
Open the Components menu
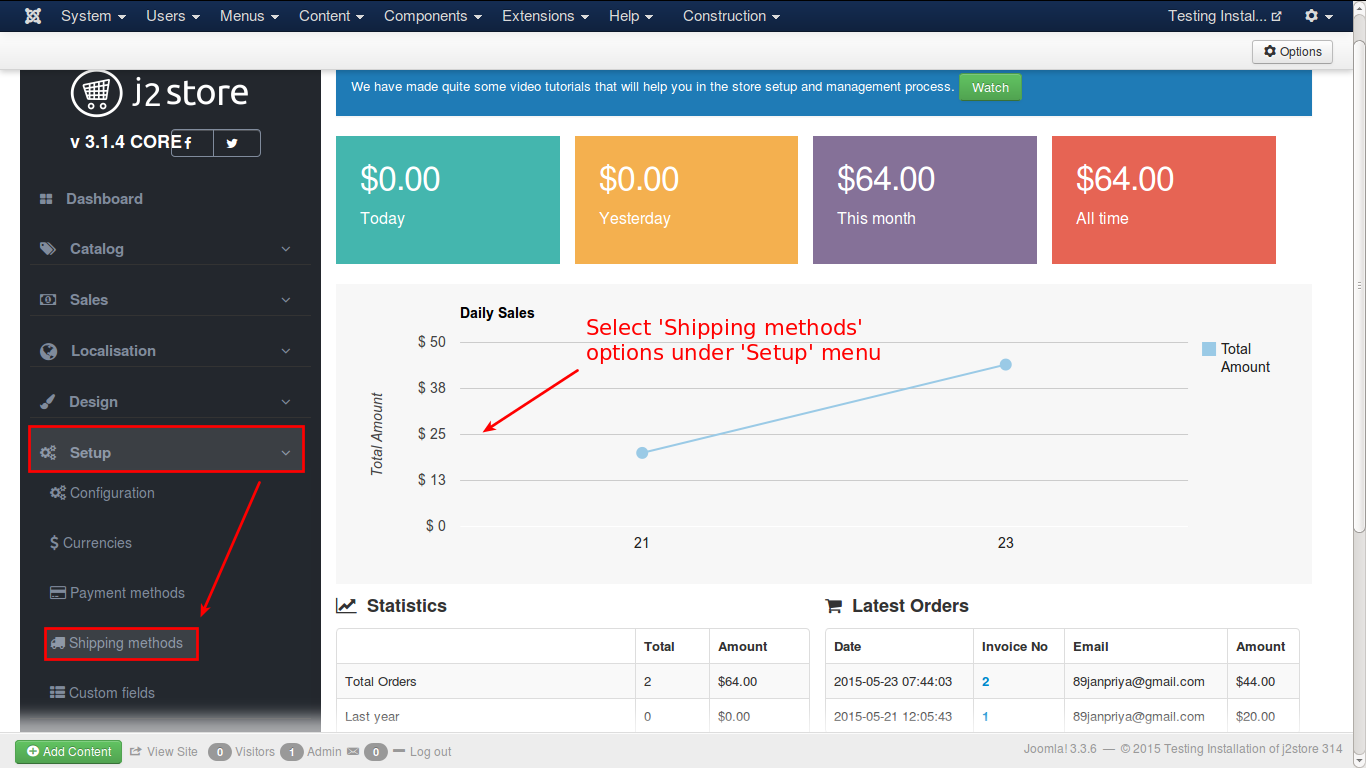point(432,16)
